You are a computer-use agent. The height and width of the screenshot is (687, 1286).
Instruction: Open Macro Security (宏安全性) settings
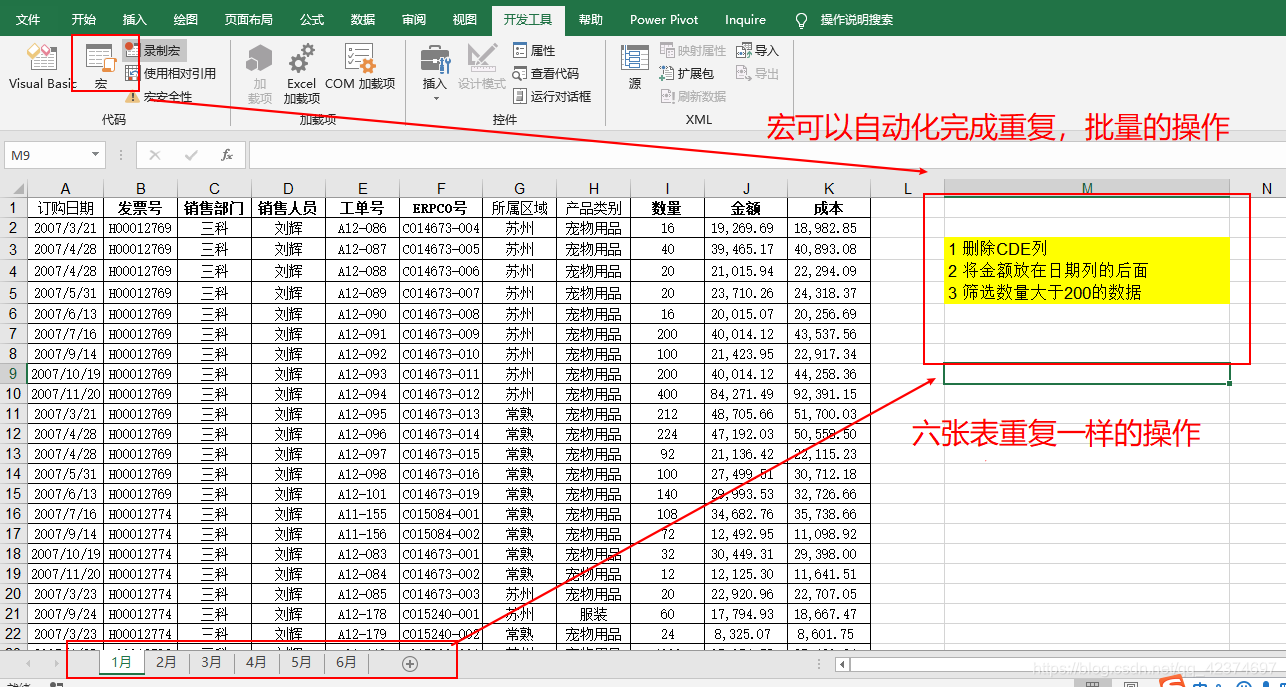pyautogui.click(x=159, y=97)
